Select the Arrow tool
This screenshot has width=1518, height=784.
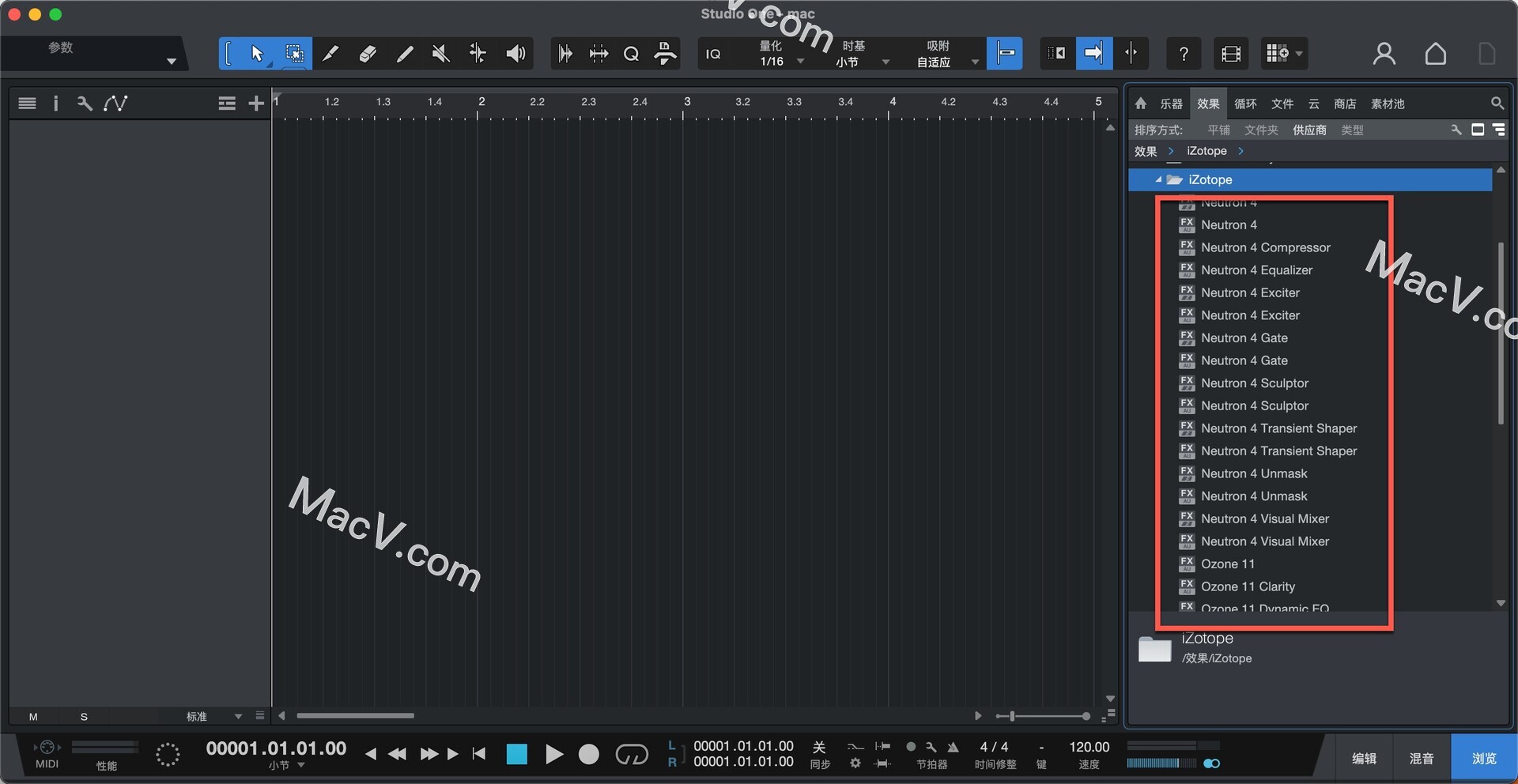coord(257,54)
